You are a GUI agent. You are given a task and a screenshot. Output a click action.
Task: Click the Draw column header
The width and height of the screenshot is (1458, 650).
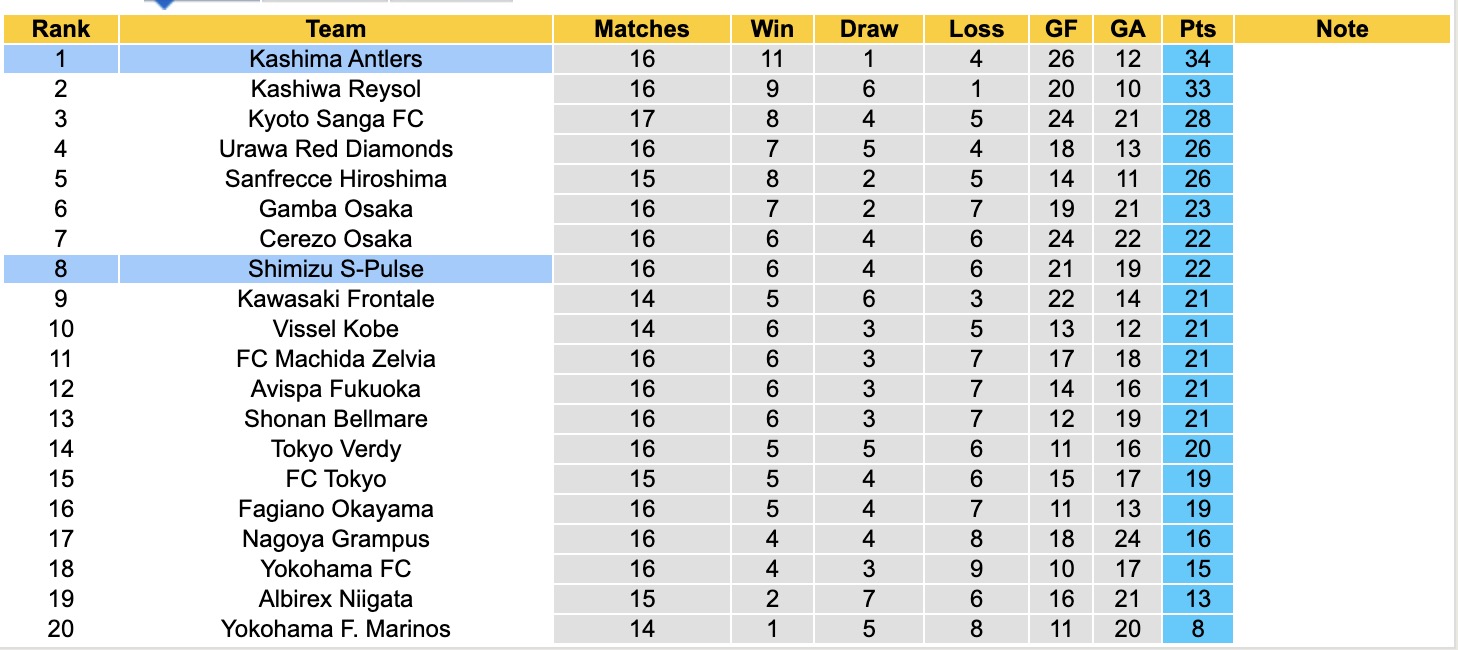869,29
